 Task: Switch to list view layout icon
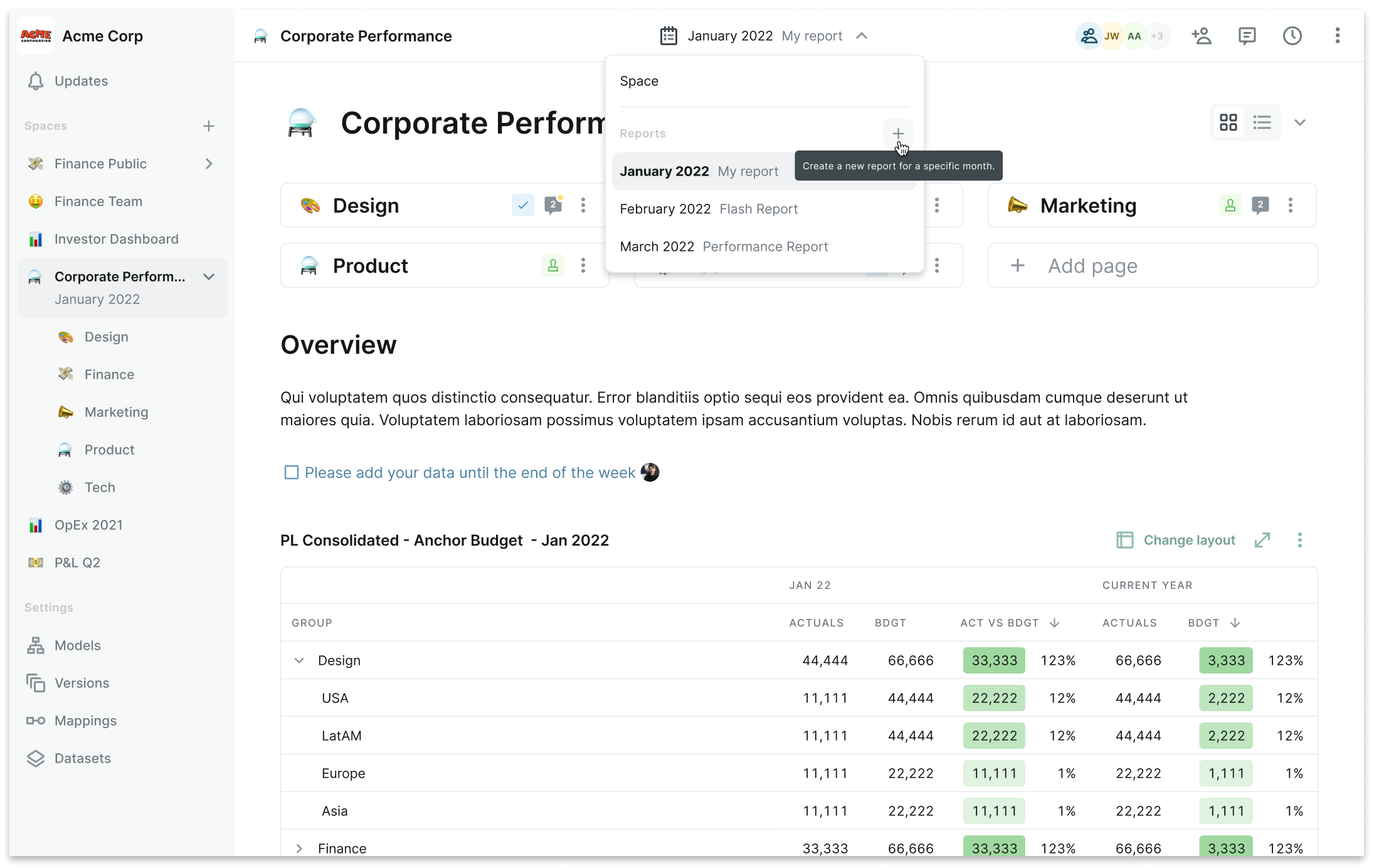click(x=1262, y=122)
